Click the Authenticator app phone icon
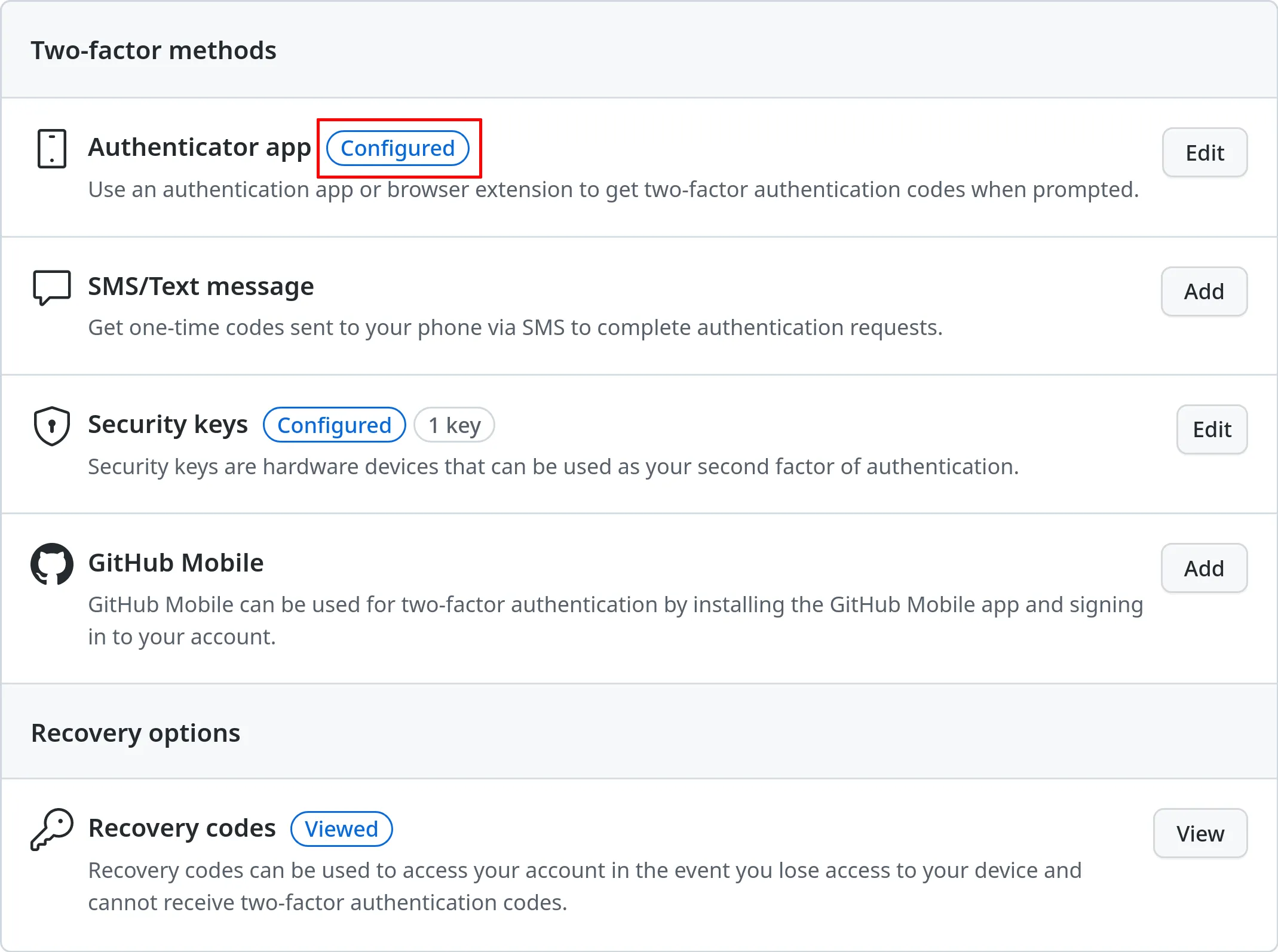1278x952 pixels. [x=52, y=149]
